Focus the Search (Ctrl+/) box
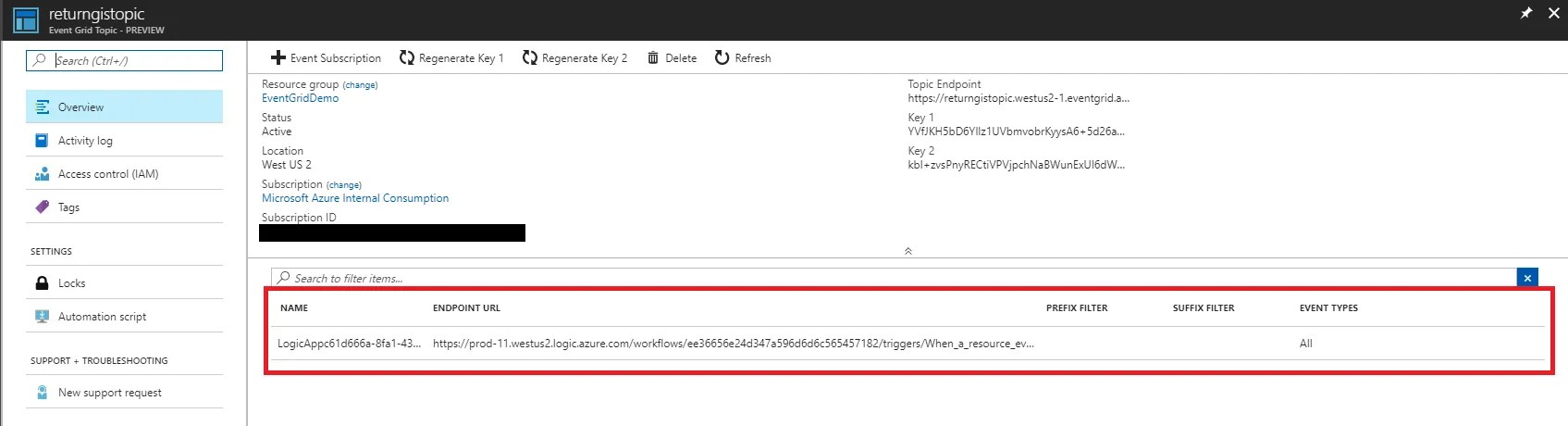The width and height of the screenshot is (1568, 426). click(125, 60)
